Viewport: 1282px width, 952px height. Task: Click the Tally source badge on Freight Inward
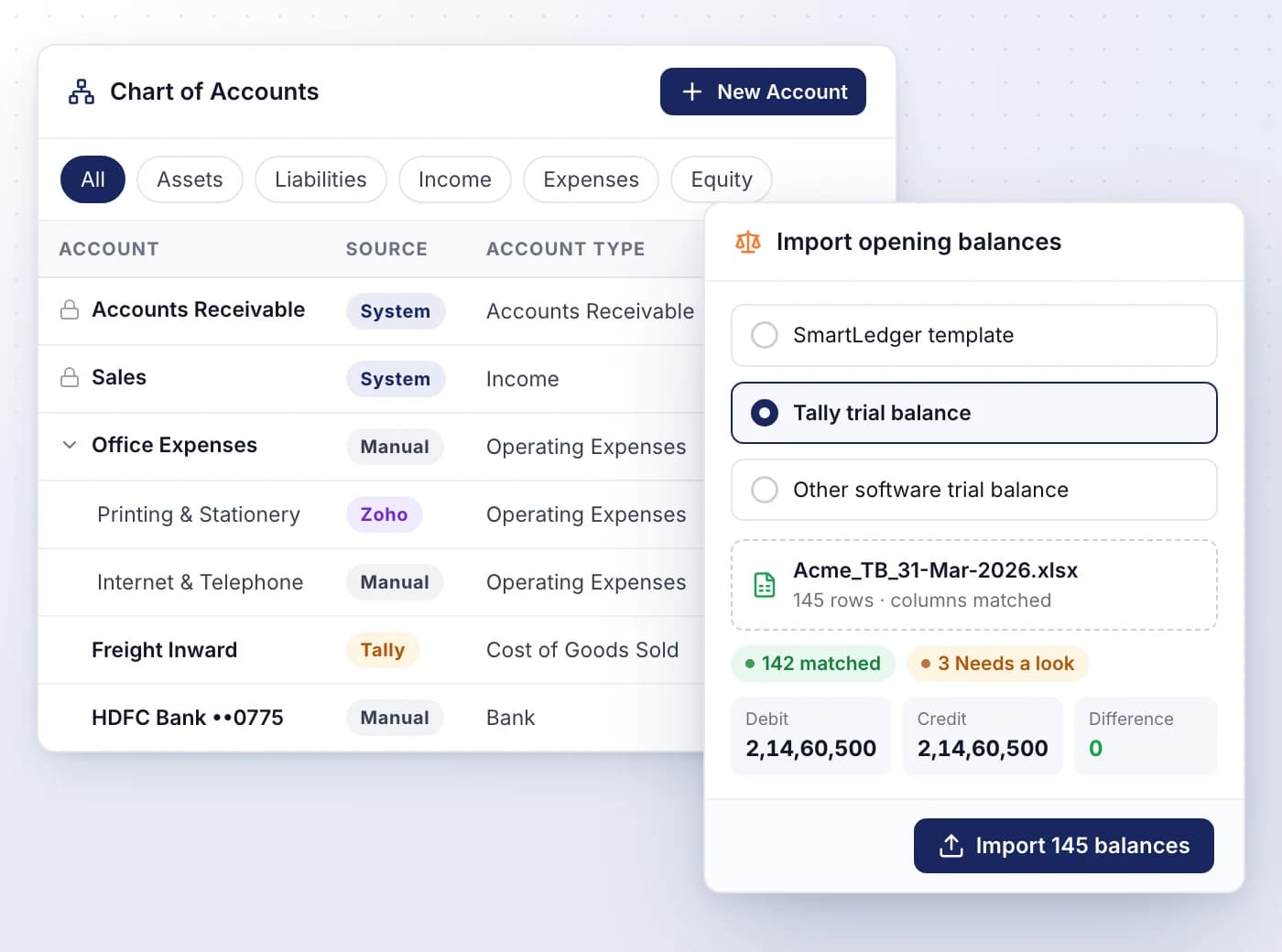(382, 650)
